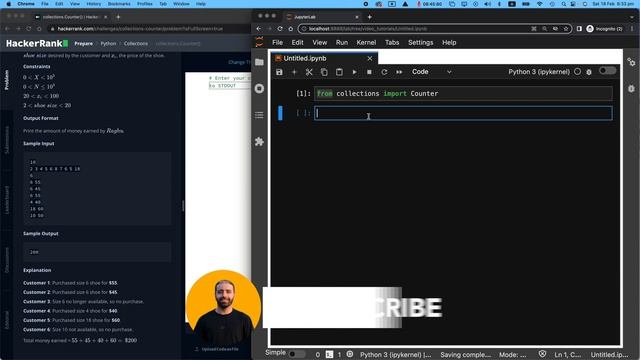Screen dimensions: 640x360
Task: Reload the JupyterLab browser page
Action: (280, 29)
